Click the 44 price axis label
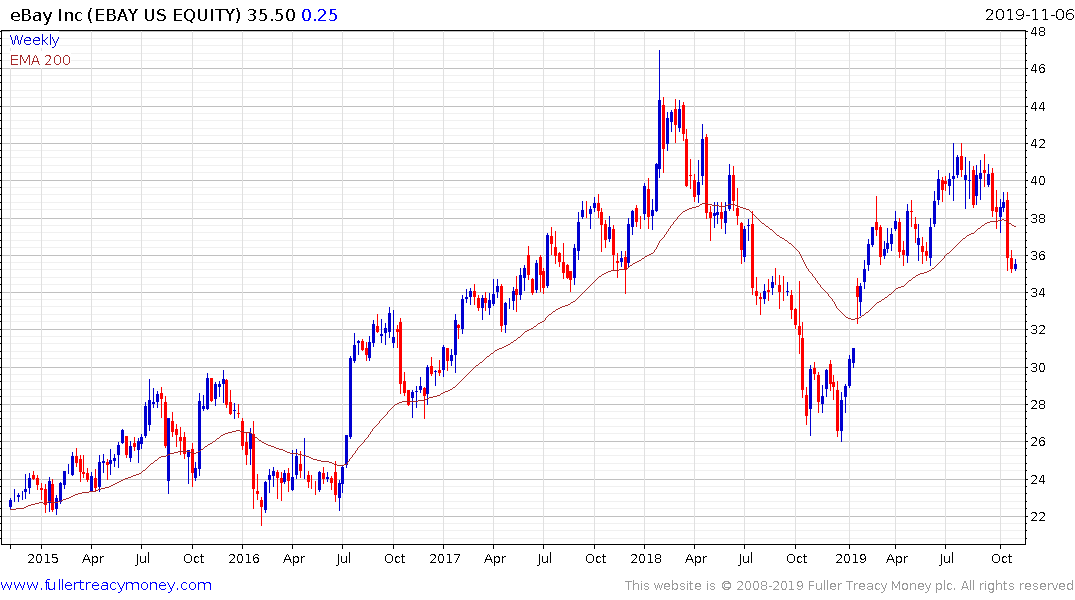1075x600 pixels. [x=1037, y=106]
